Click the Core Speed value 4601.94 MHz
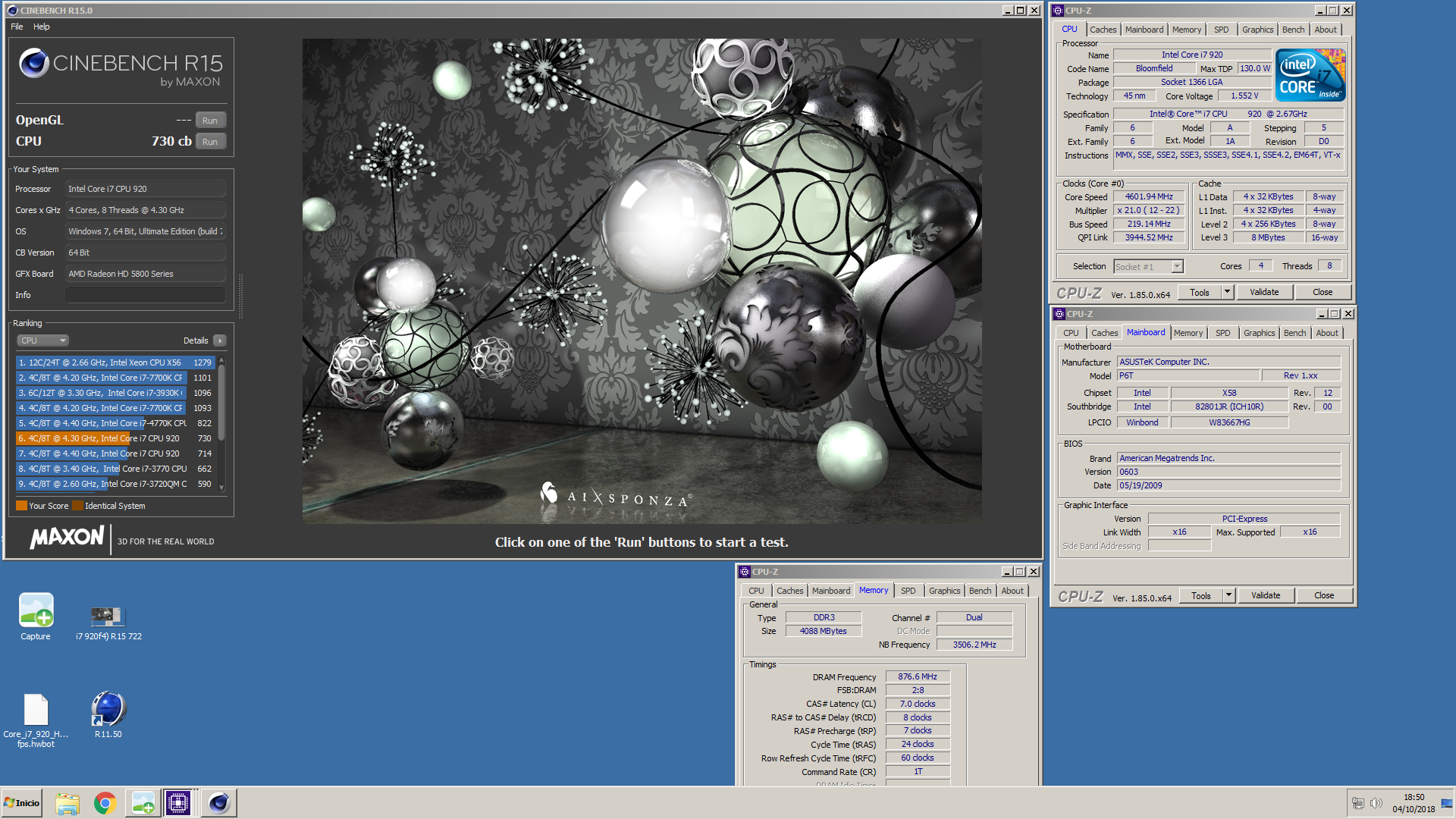 (1149, 197)
